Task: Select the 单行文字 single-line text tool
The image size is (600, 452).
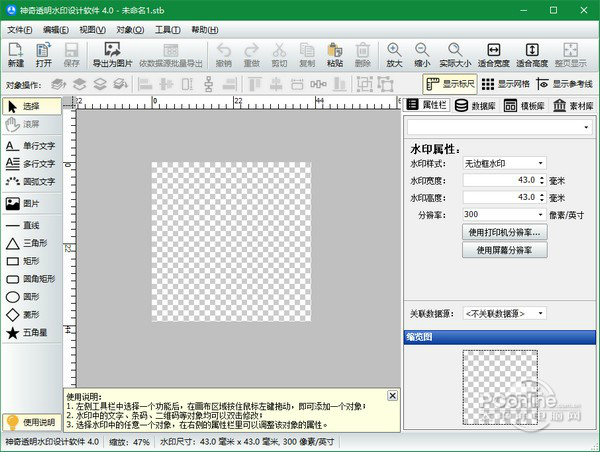Action: pos(30,145)
